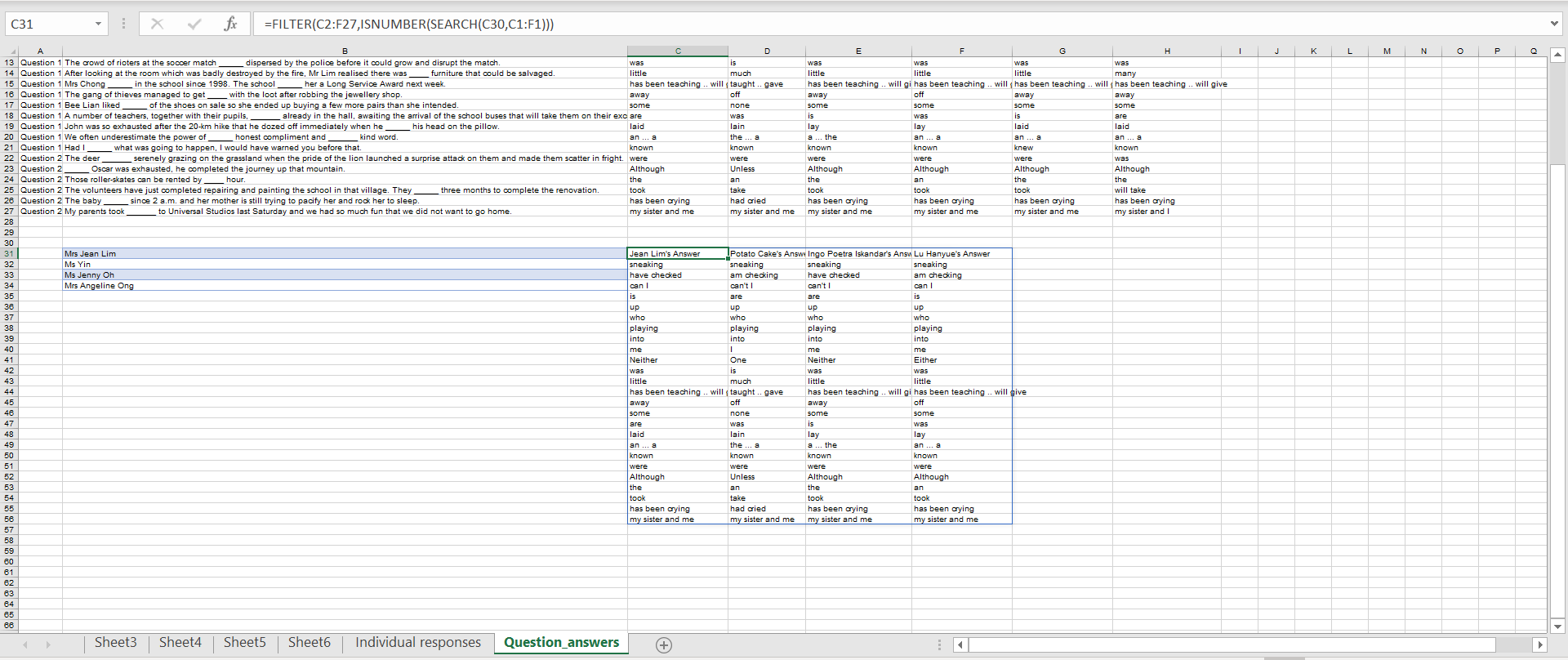Click the next sheet navigation arrow
The width and height of the screenshot is (1568, 660).
point(48,644)
